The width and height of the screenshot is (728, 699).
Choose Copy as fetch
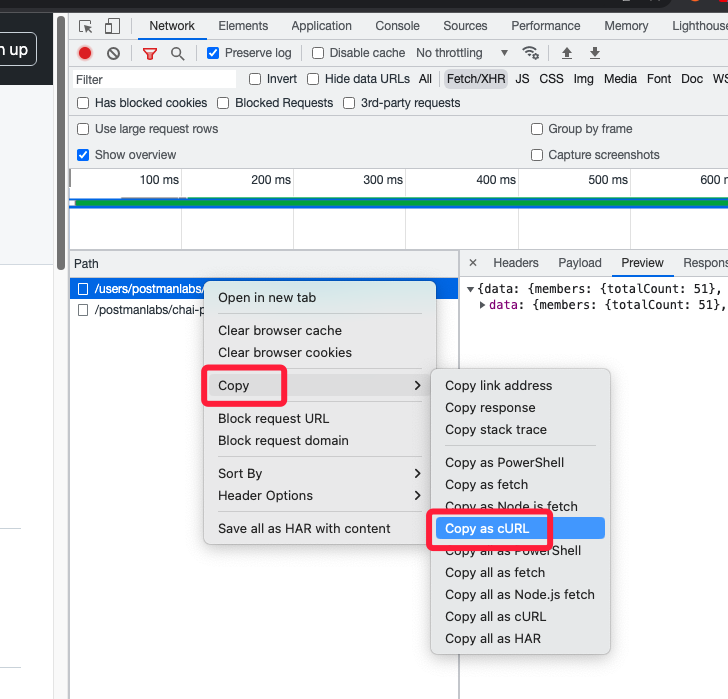(520, 484)
